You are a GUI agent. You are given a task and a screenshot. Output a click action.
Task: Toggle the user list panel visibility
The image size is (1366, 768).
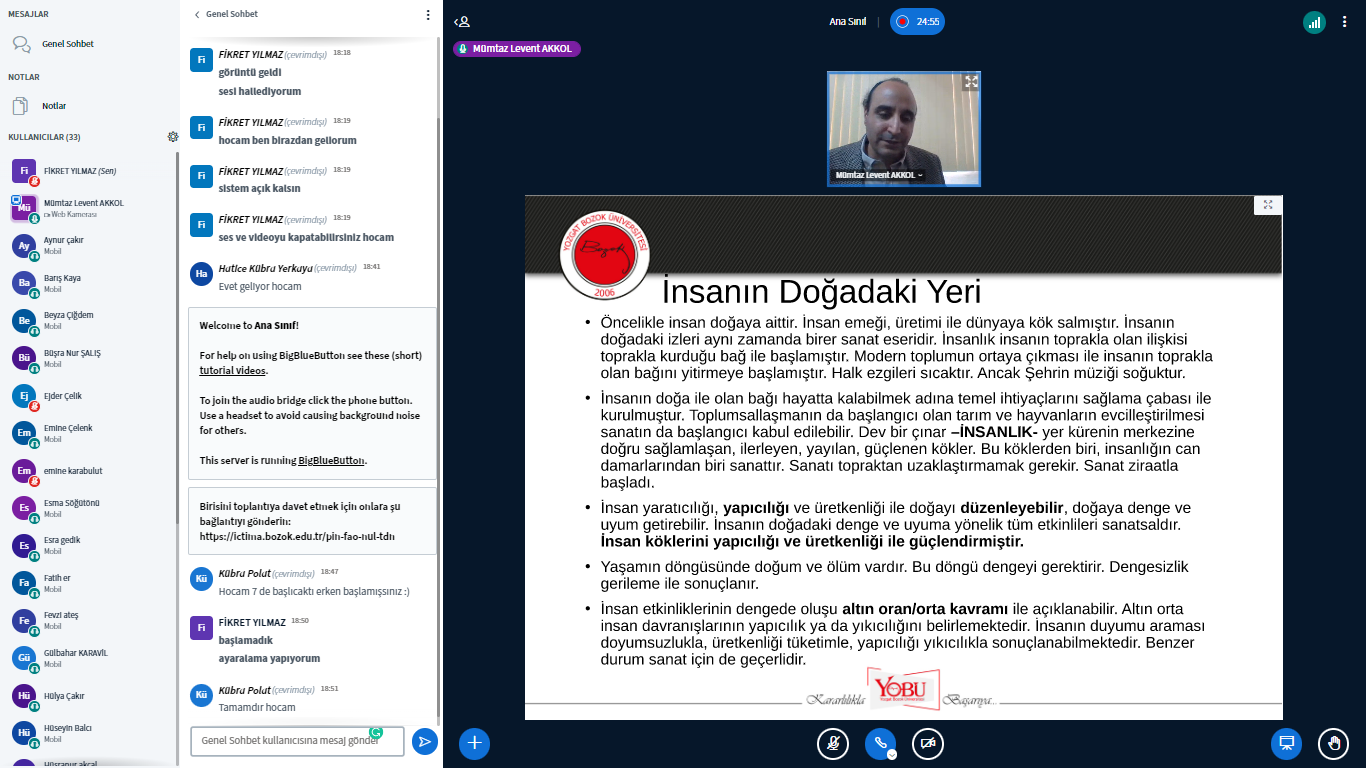462,22
